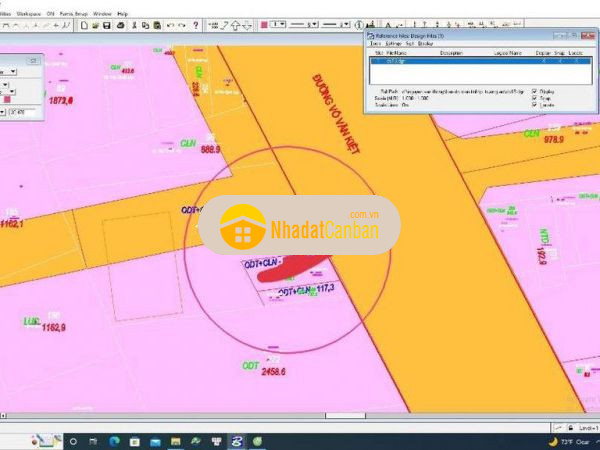Click the red color swatch in the left tool panel
This screenshot has height=450, width=600.
tap(9, 98)
